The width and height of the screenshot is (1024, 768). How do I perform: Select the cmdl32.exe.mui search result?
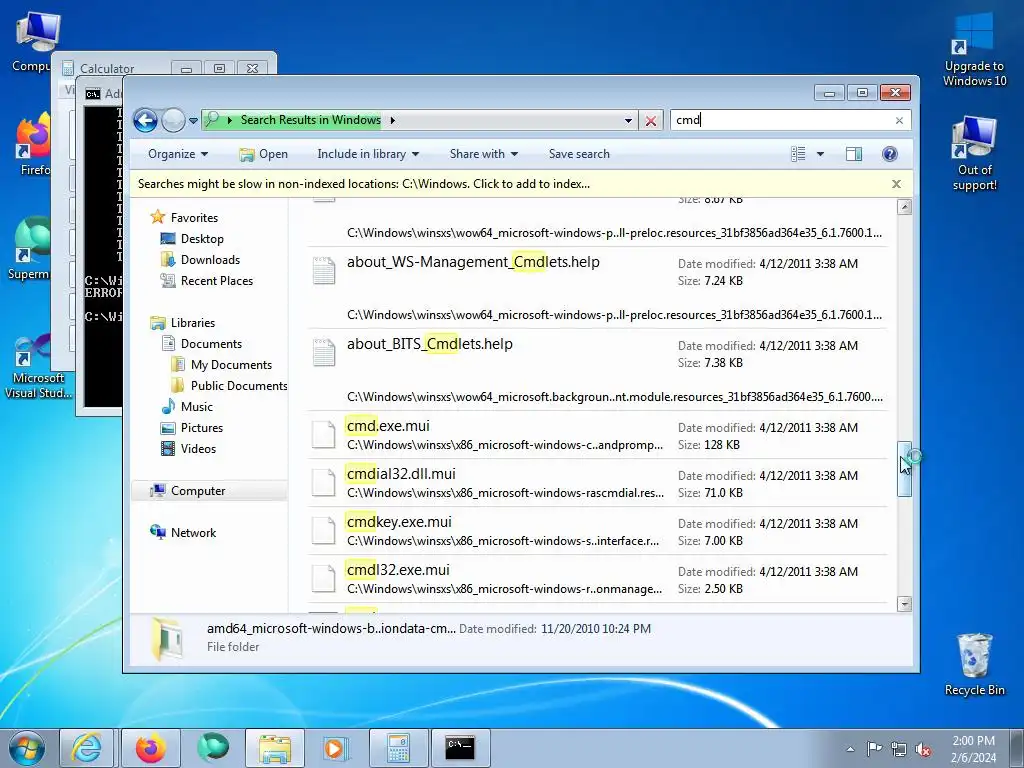(597, 579)
